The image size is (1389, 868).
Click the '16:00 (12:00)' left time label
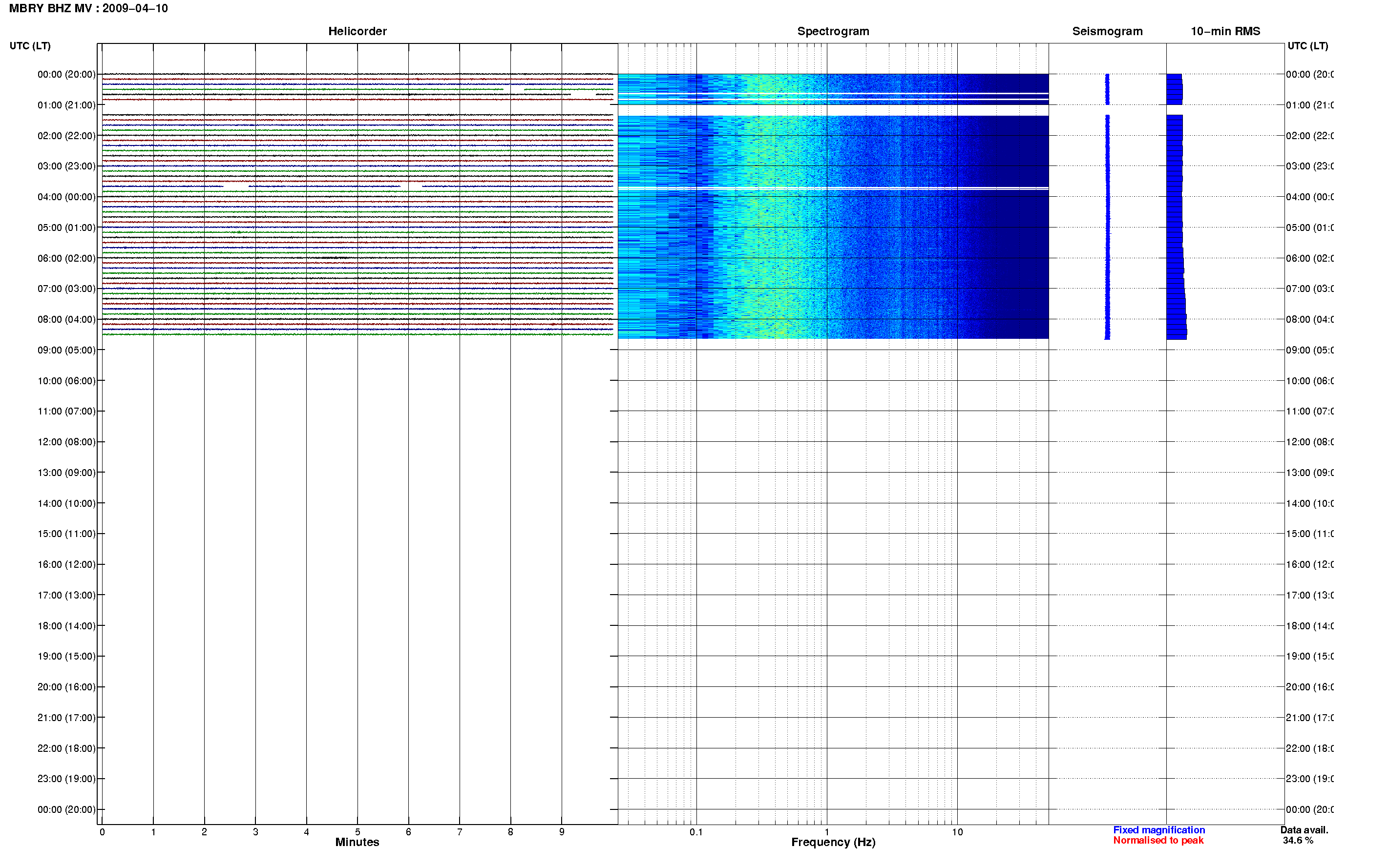click(66, 565)
